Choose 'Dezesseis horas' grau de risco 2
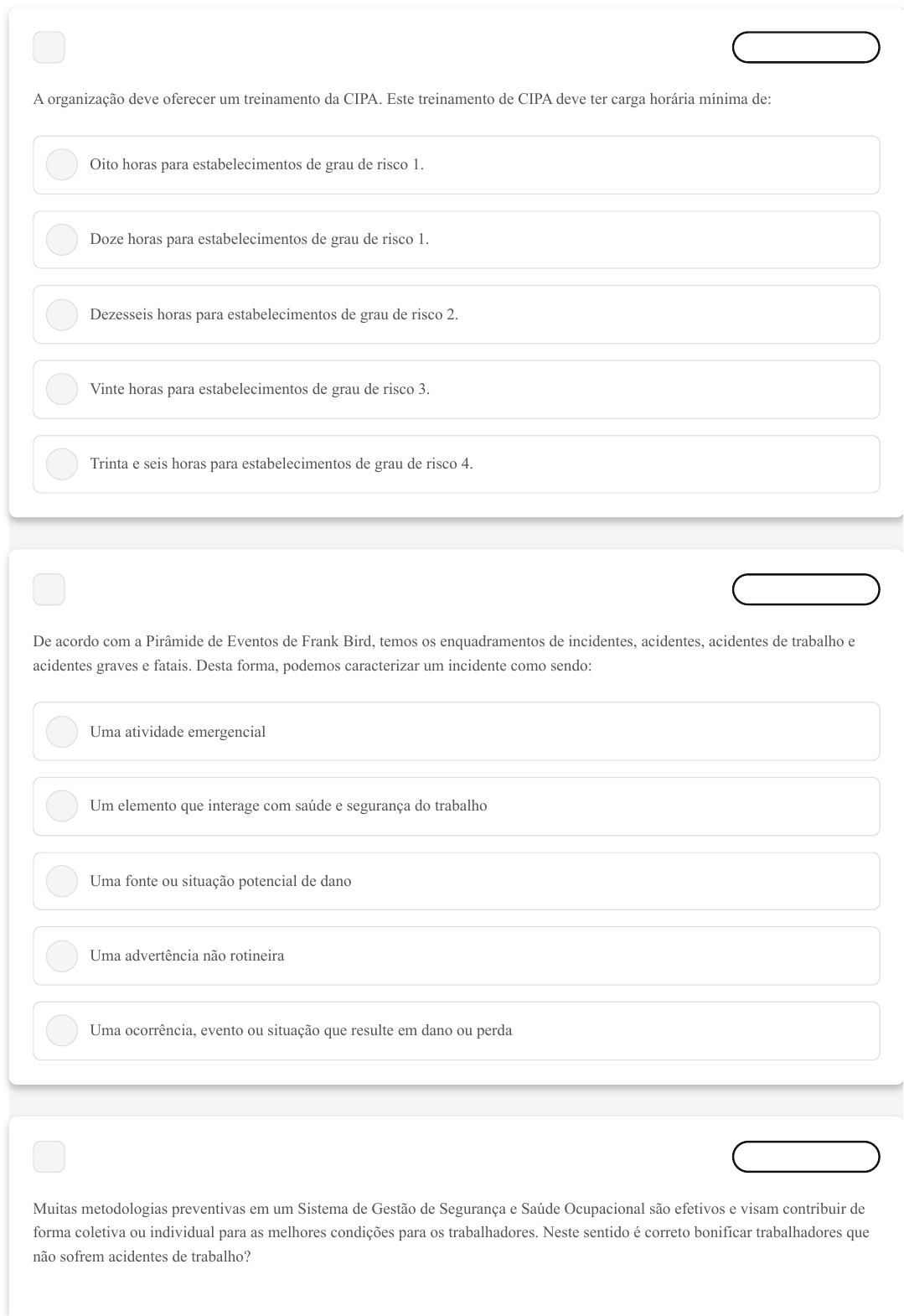This screenshot has width=904, height=1316. [x=61, y=315]
